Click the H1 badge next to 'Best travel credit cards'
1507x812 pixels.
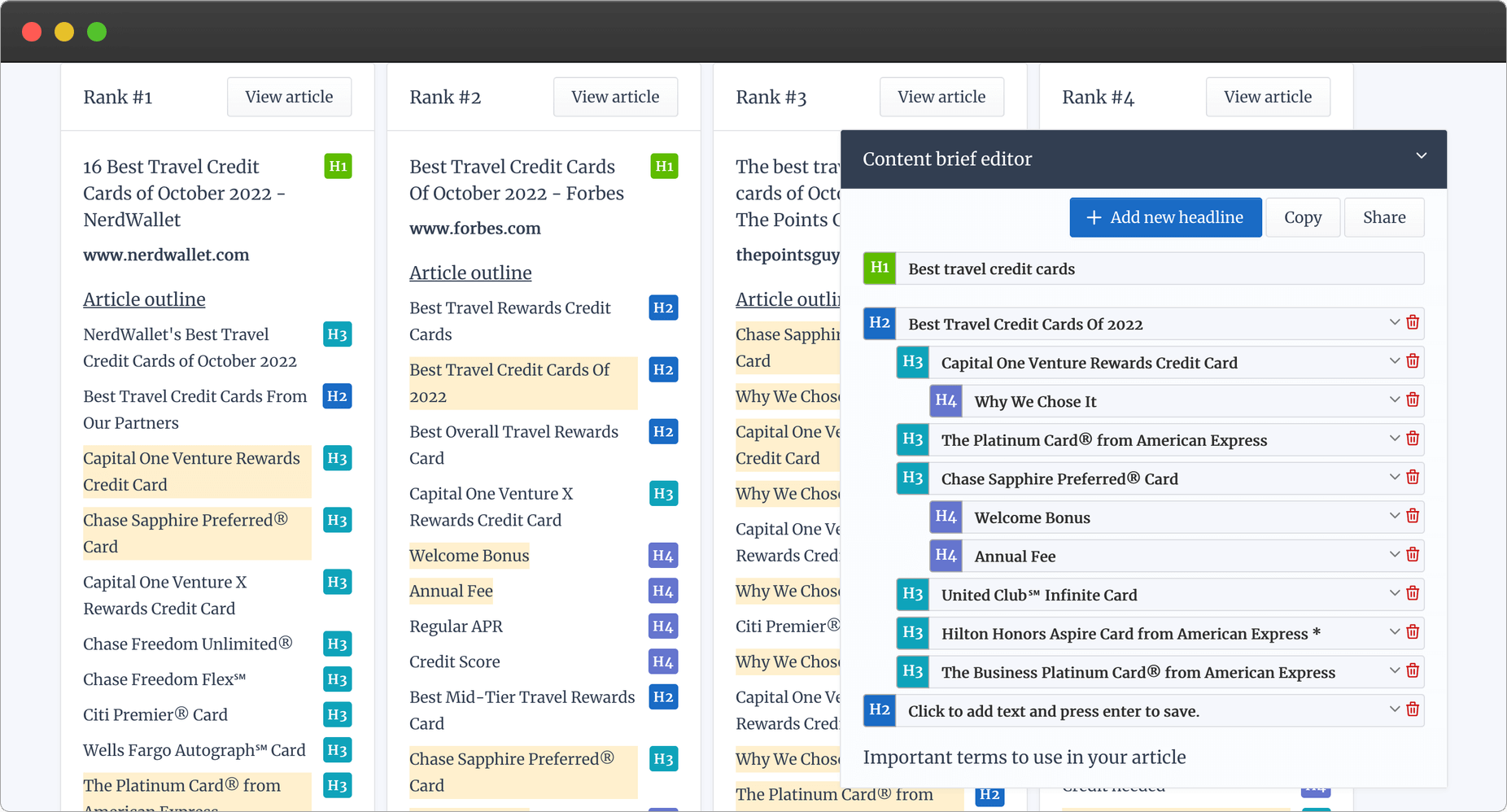[879, 268]
